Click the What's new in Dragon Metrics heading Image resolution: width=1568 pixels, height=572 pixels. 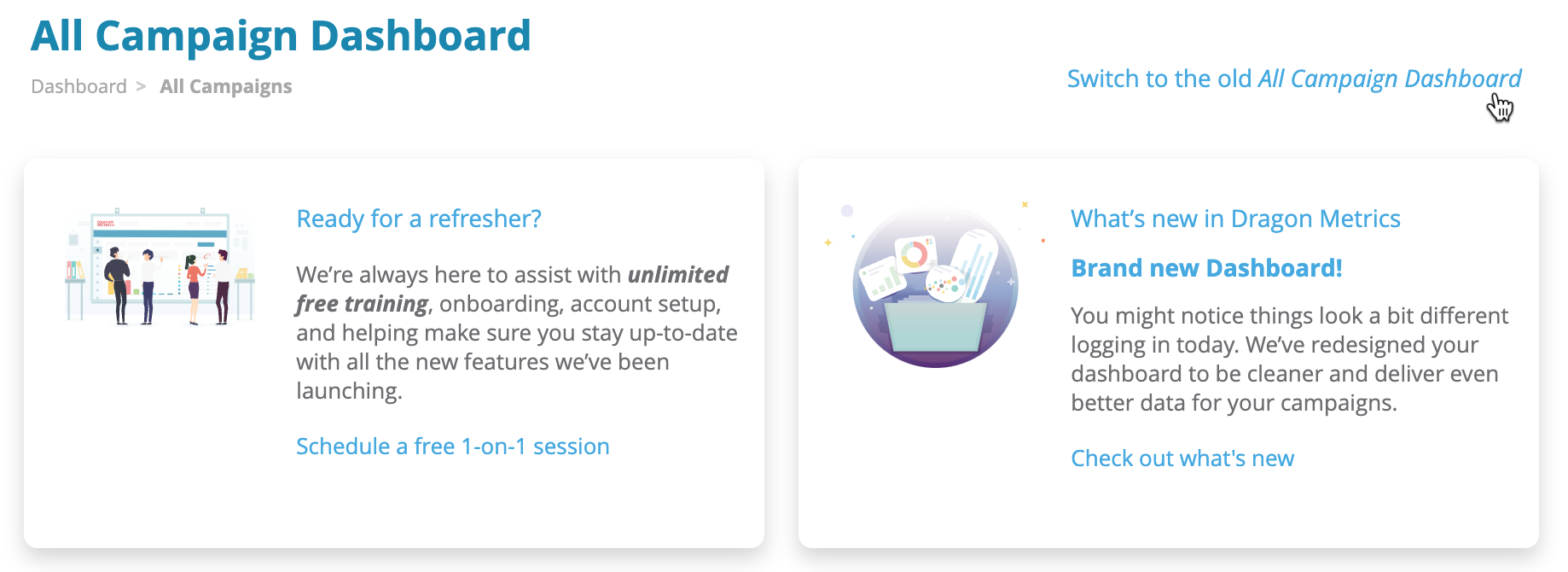tap(1234, 219)
